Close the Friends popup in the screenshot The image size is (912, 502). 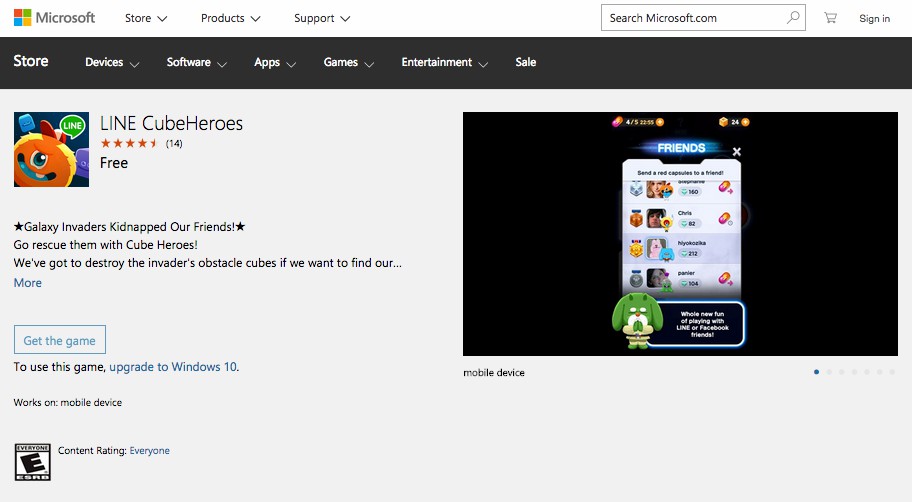pos(737,152)
